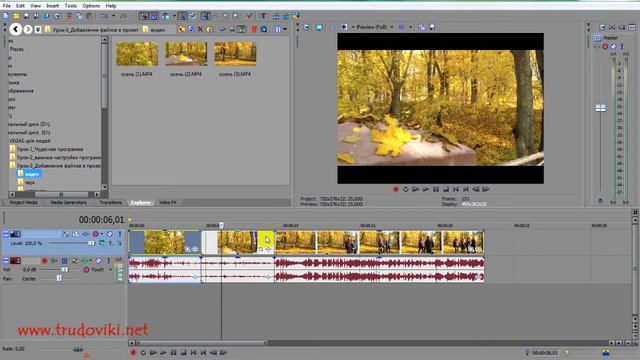
Task: Copy snapshot to clipboard in preview toolbar
Action: 422,27
